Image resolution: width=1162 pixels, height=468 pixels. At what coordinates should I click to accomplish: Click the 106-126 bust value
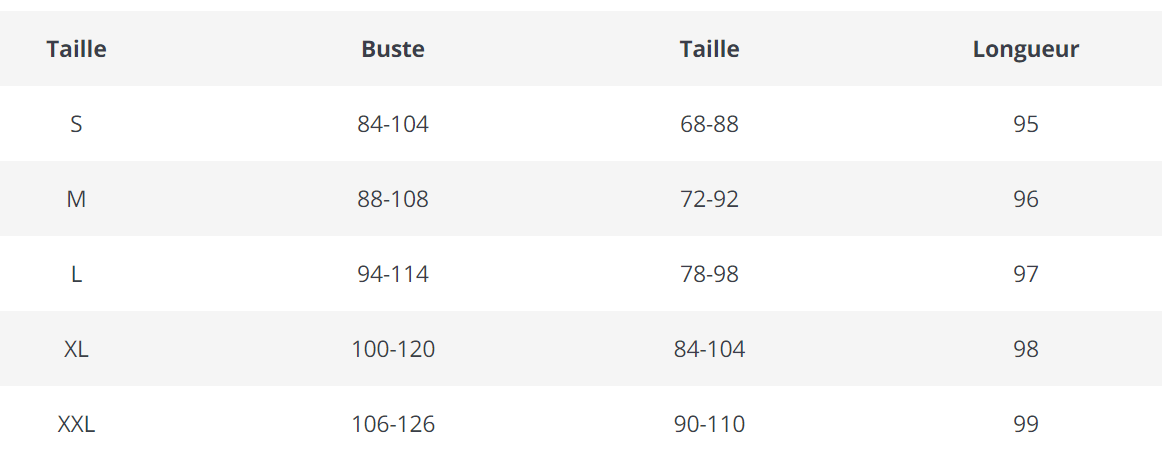point(393,424)
